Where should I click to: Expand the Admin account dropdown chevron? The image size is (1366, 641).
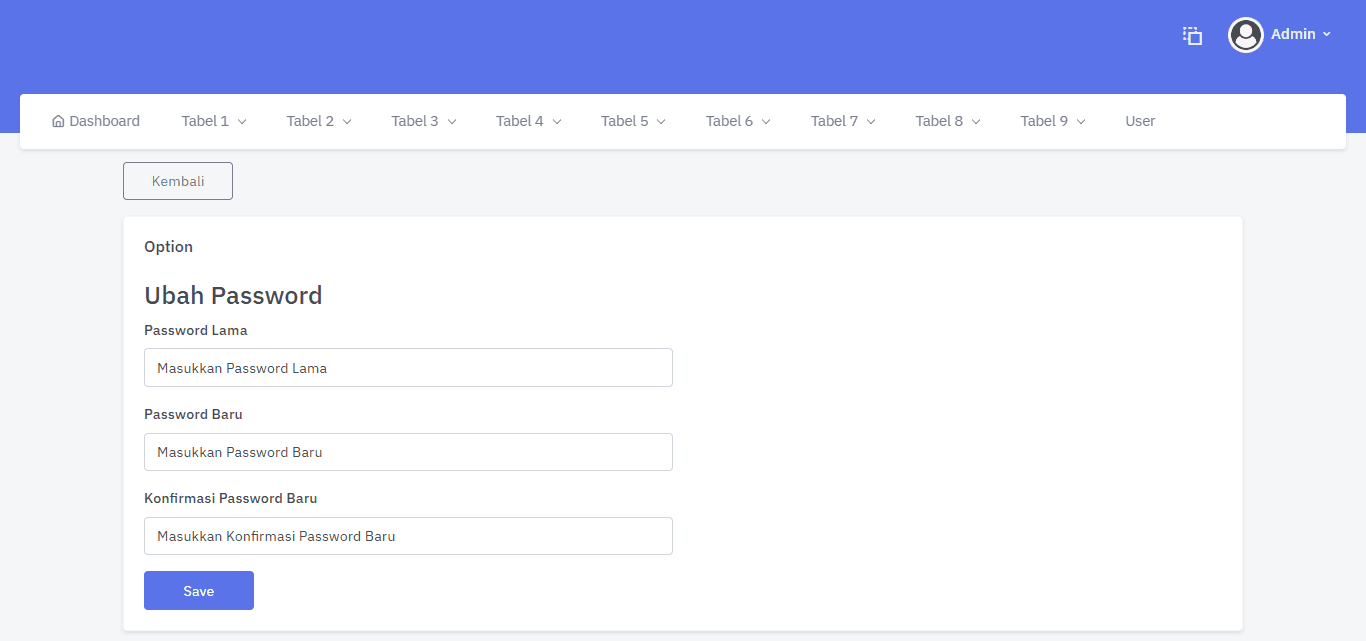click(x=1327, y=34)
